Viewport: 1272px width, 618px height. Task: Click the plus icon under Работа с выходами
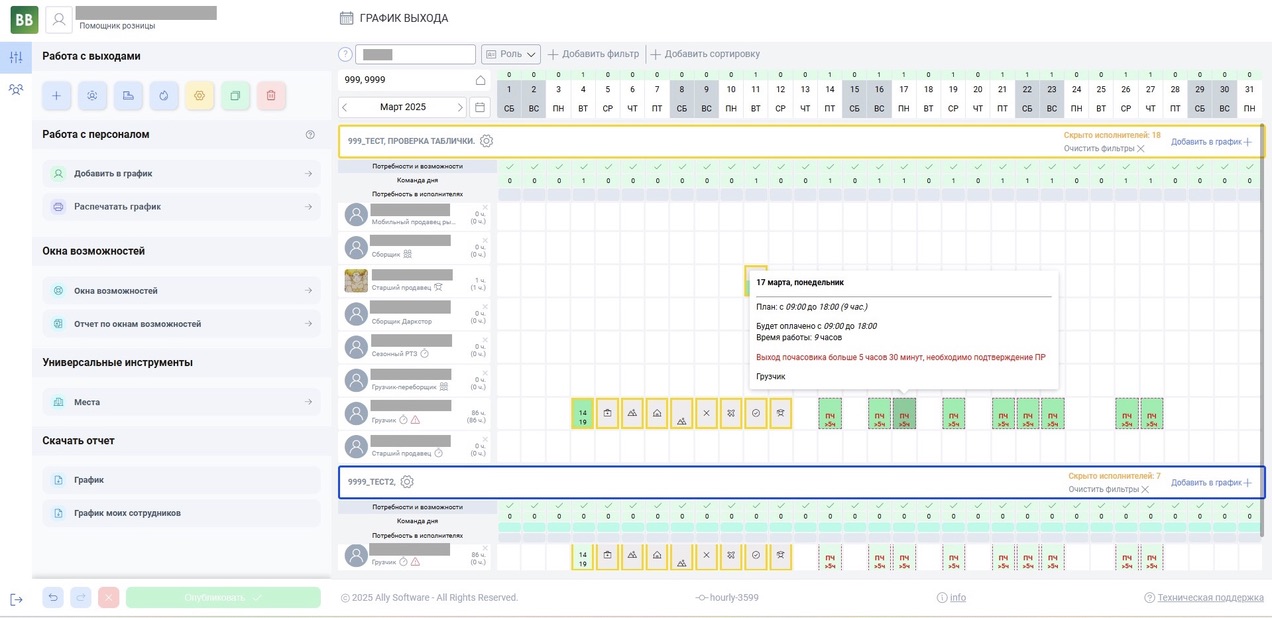tap(56, 96)
